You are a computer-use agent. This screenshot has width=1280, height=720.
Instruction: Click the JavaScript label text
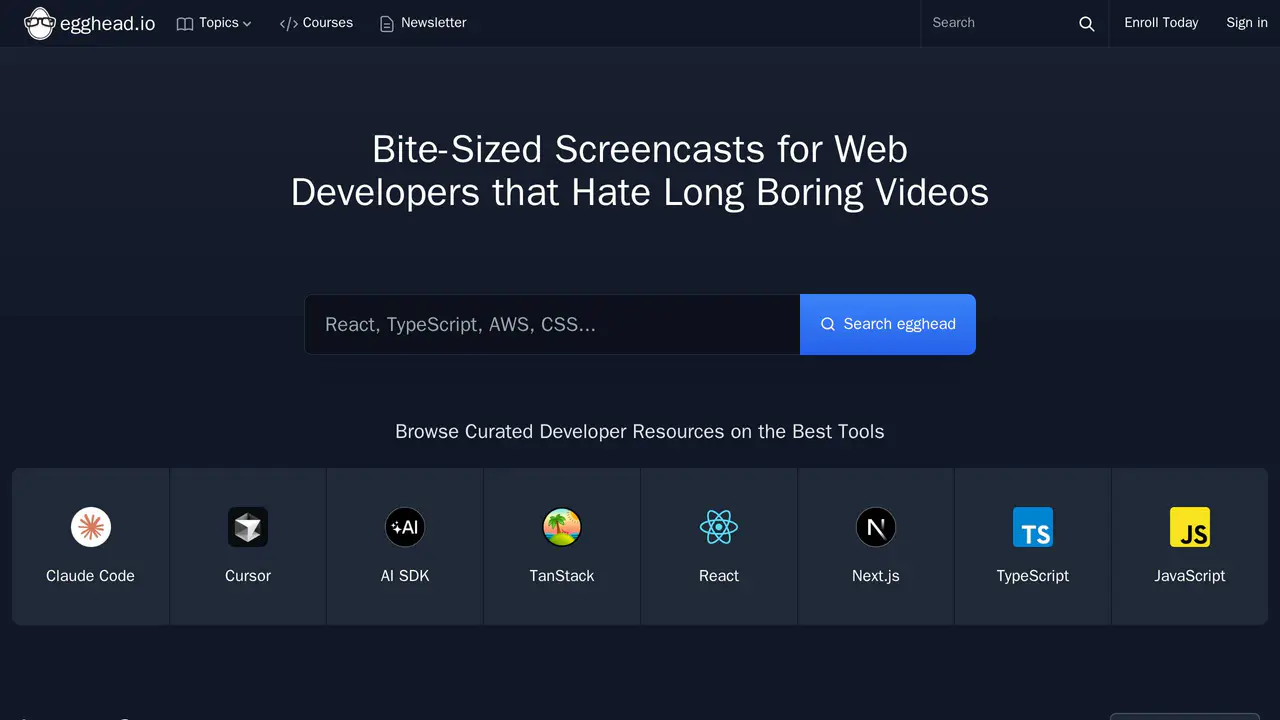click(1190, 576)
